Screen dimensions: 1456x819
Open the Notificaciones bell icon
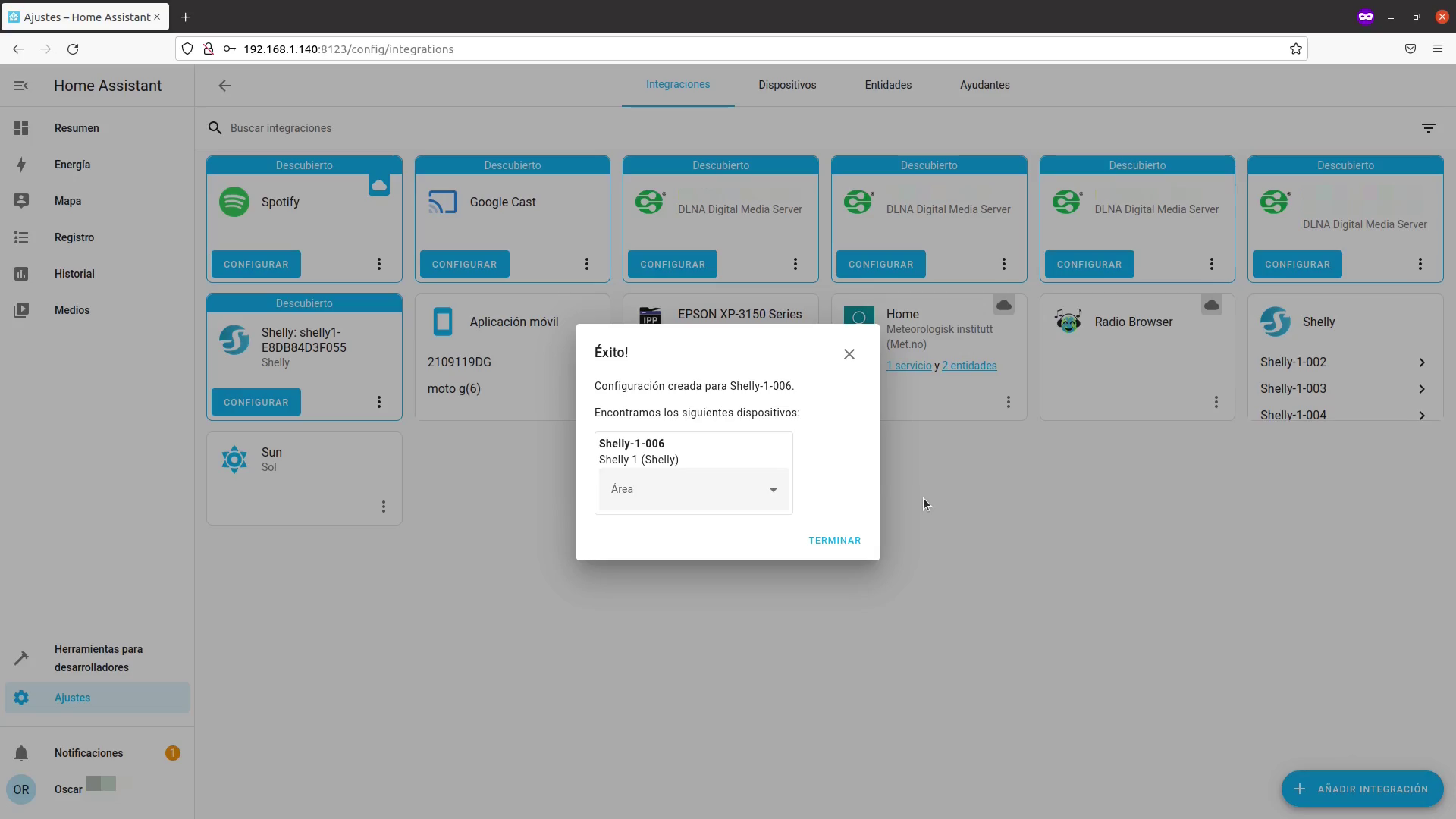coord(21,753)
